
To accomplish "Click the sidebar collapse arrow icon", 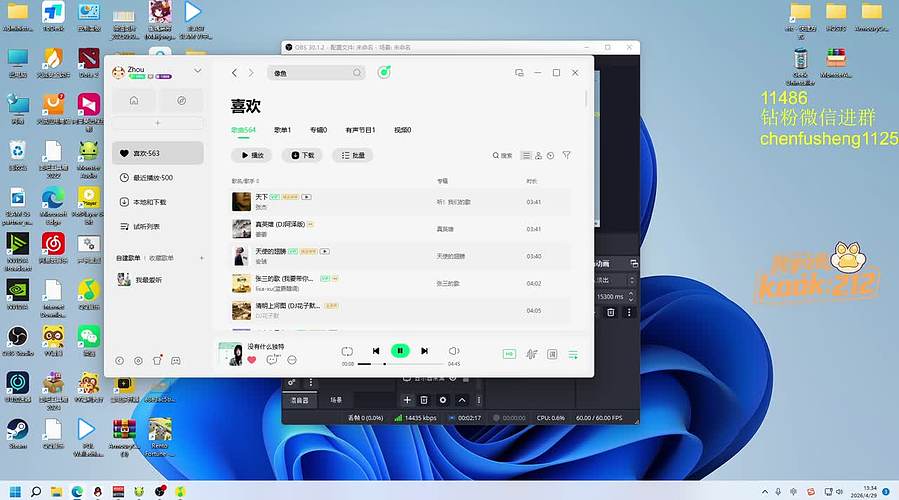I will click(x=119, y=361).
